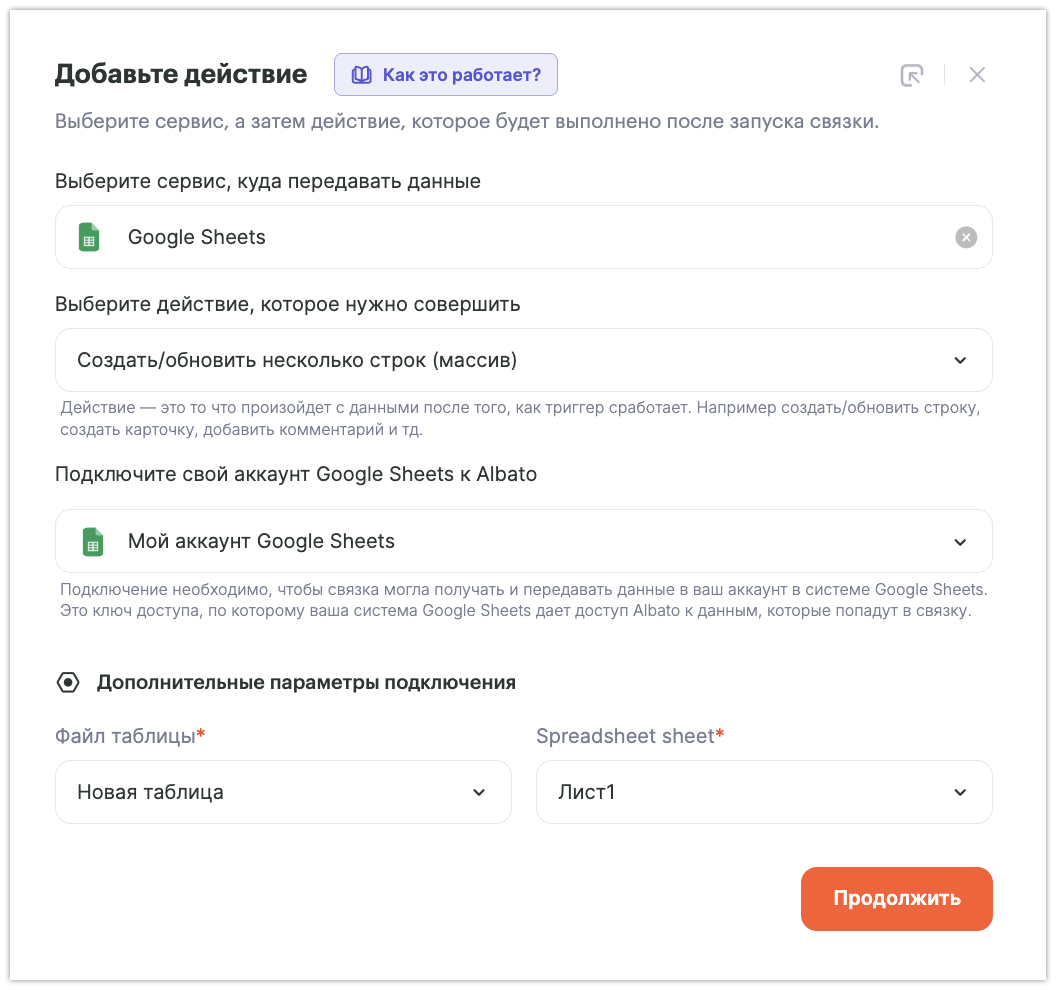Expand the action selection dropdown chevron

point(960,360)
